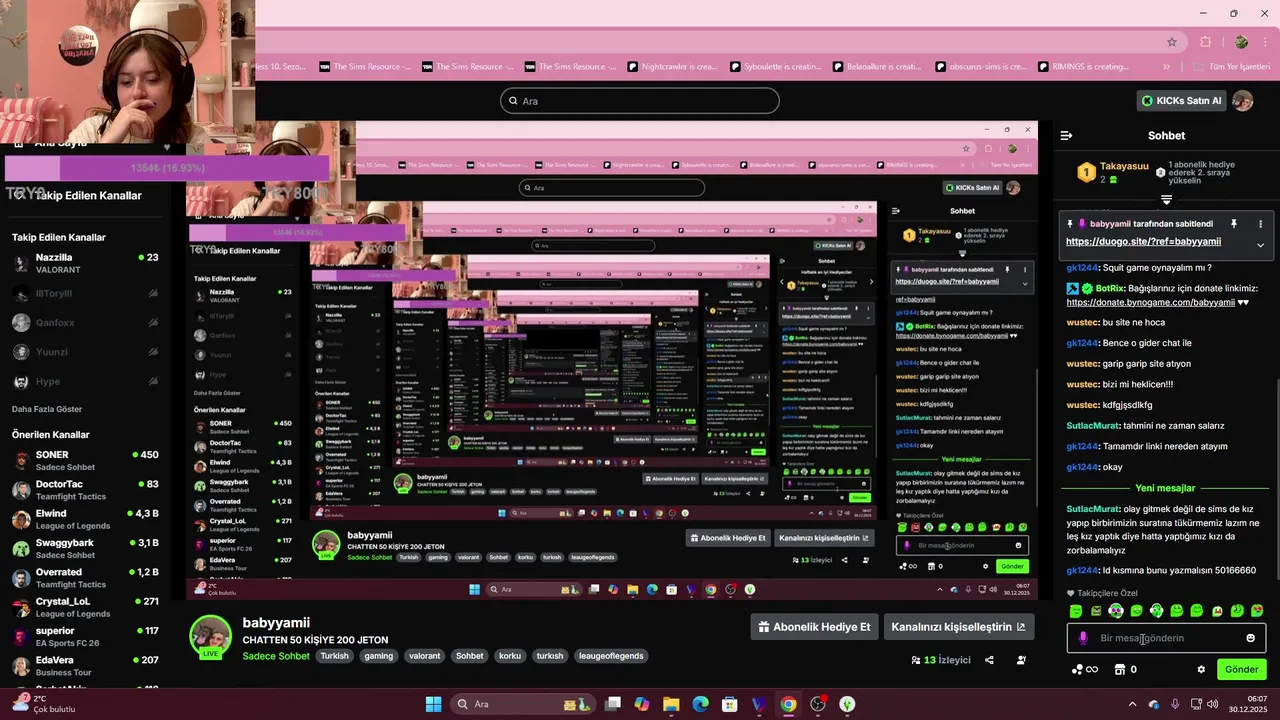
Task: Open 'RIMINGS is creating...' bookmark
Action: pyautogui.click(x=1084, y=67)
